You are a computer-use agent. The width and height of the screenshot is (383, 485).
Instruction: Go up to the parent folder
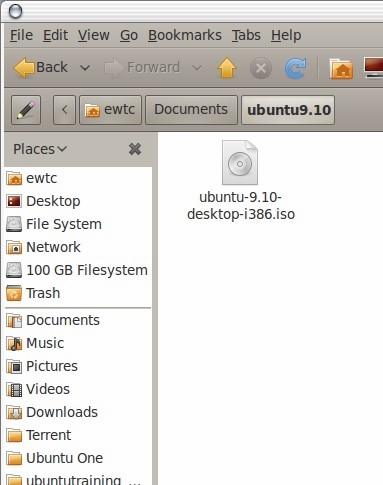[227, 68]
